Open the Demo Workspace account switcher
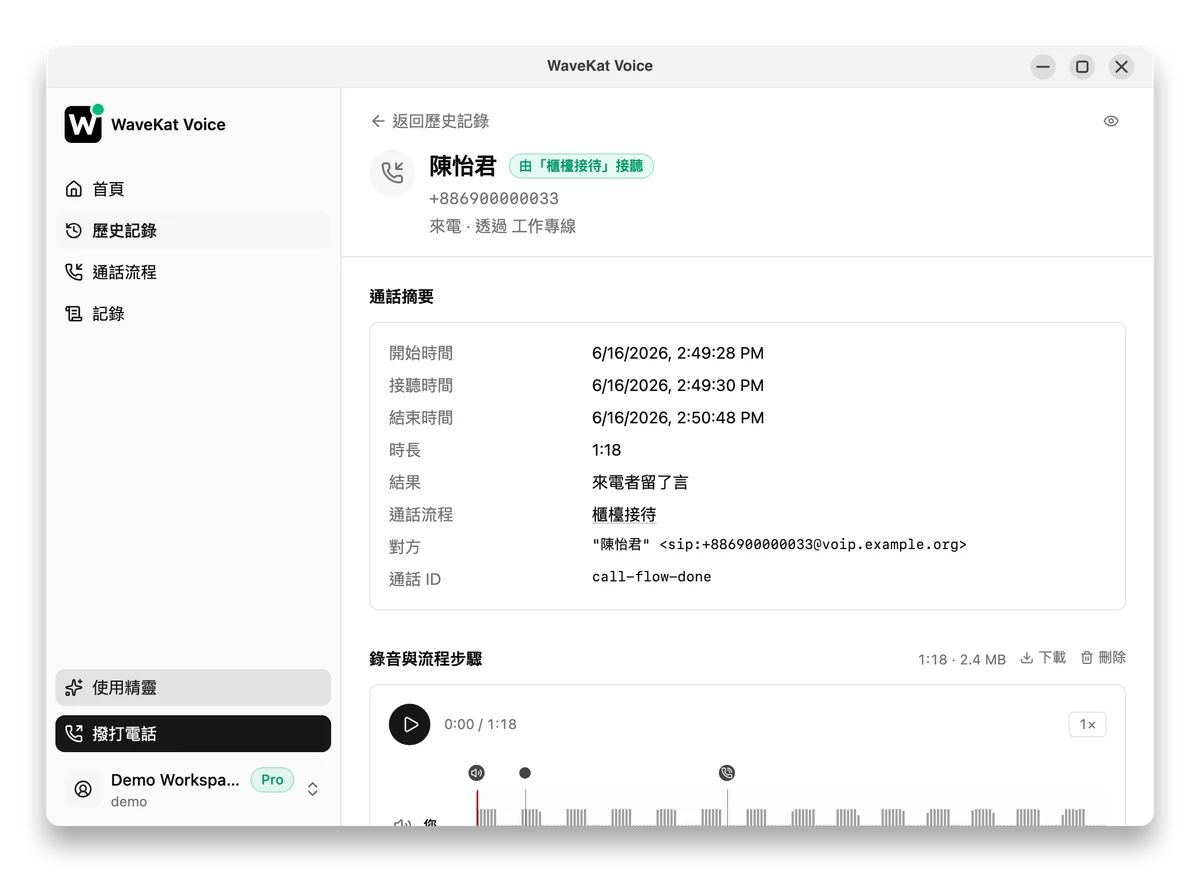 [x=193, y=789]
